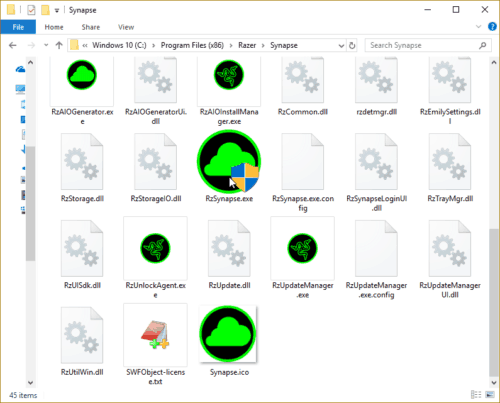Select the RzUpdate.dll file icon
The height and width of the screenshot is (403, 500).
229,248
